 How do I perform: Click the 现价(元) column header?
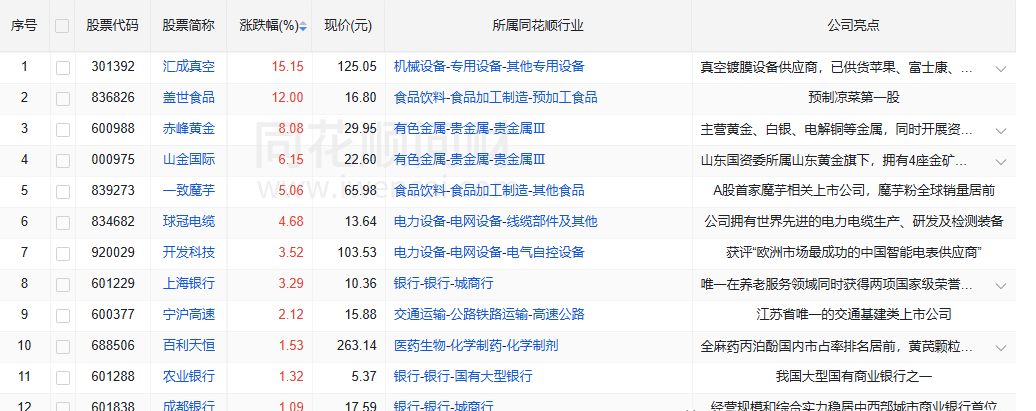point(348,26)
